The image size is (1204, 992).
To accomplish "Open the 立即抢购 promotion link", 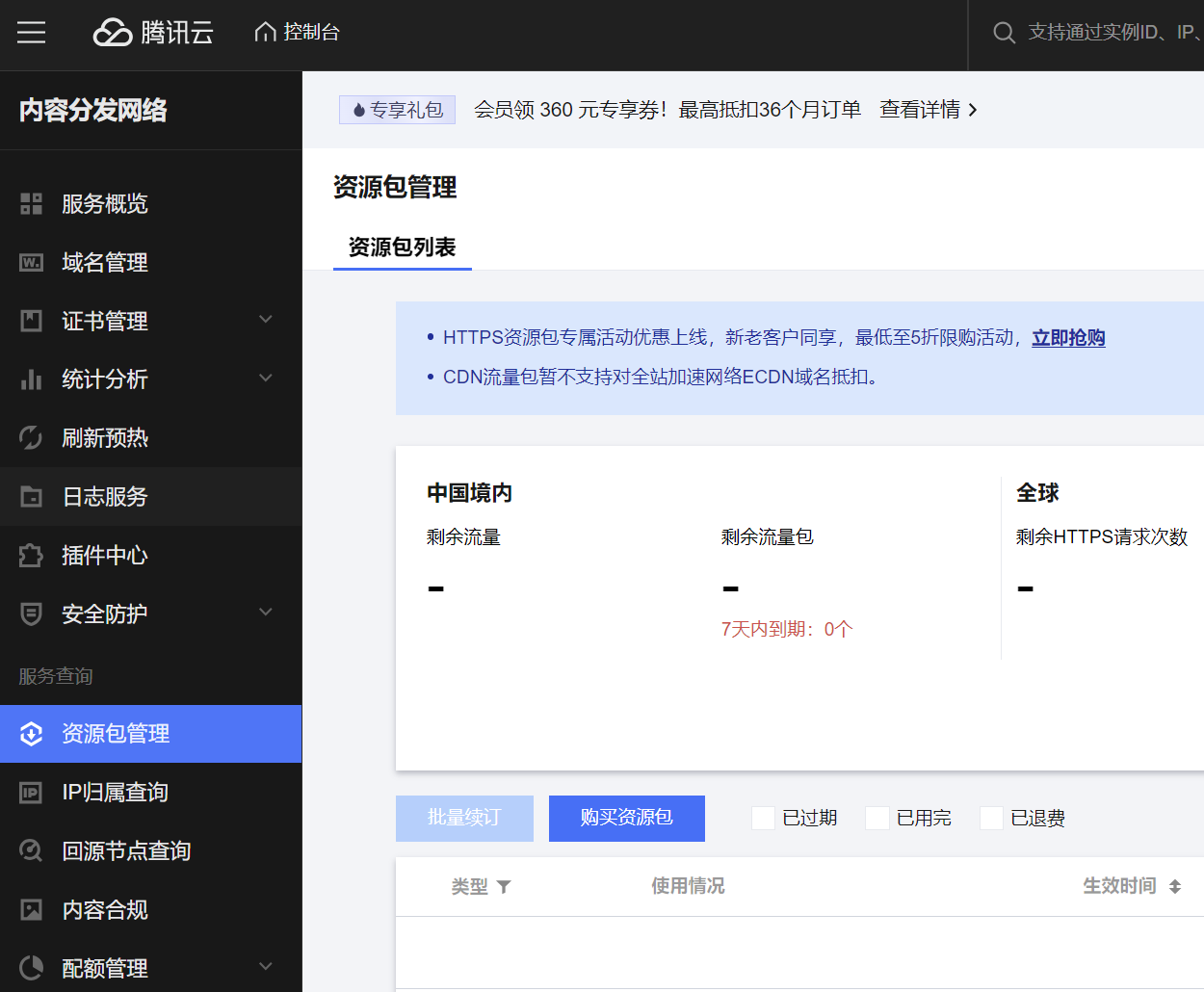I will [1067, 338].
